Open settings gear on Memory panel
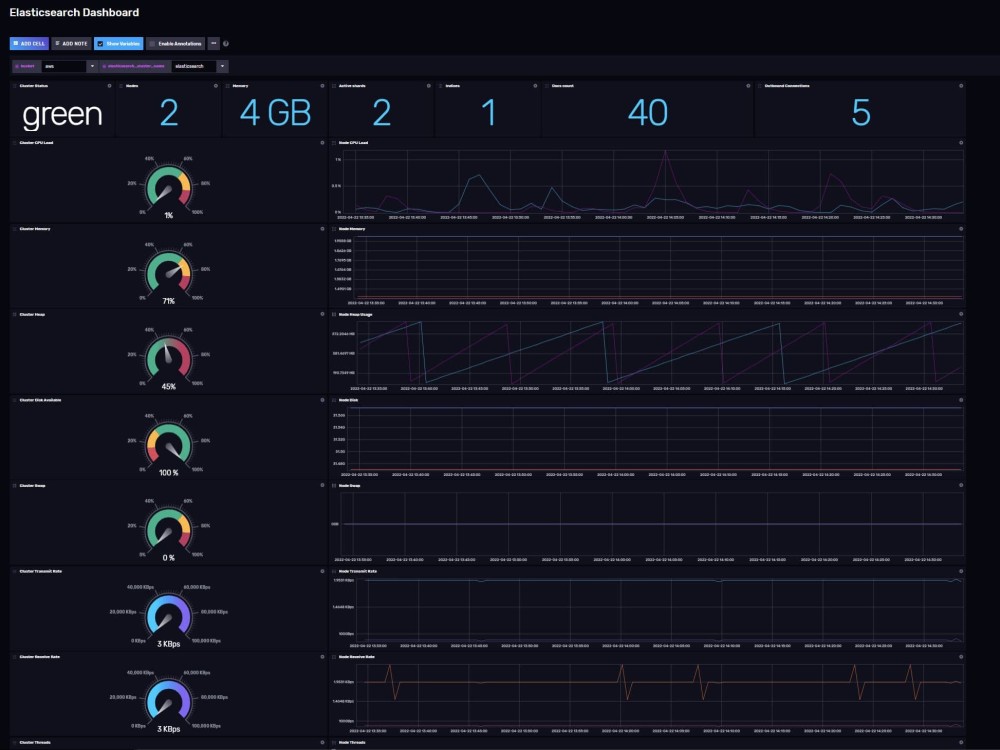Image resolution: width=1000 pixels, height=750 pixels. click(322, 87)
